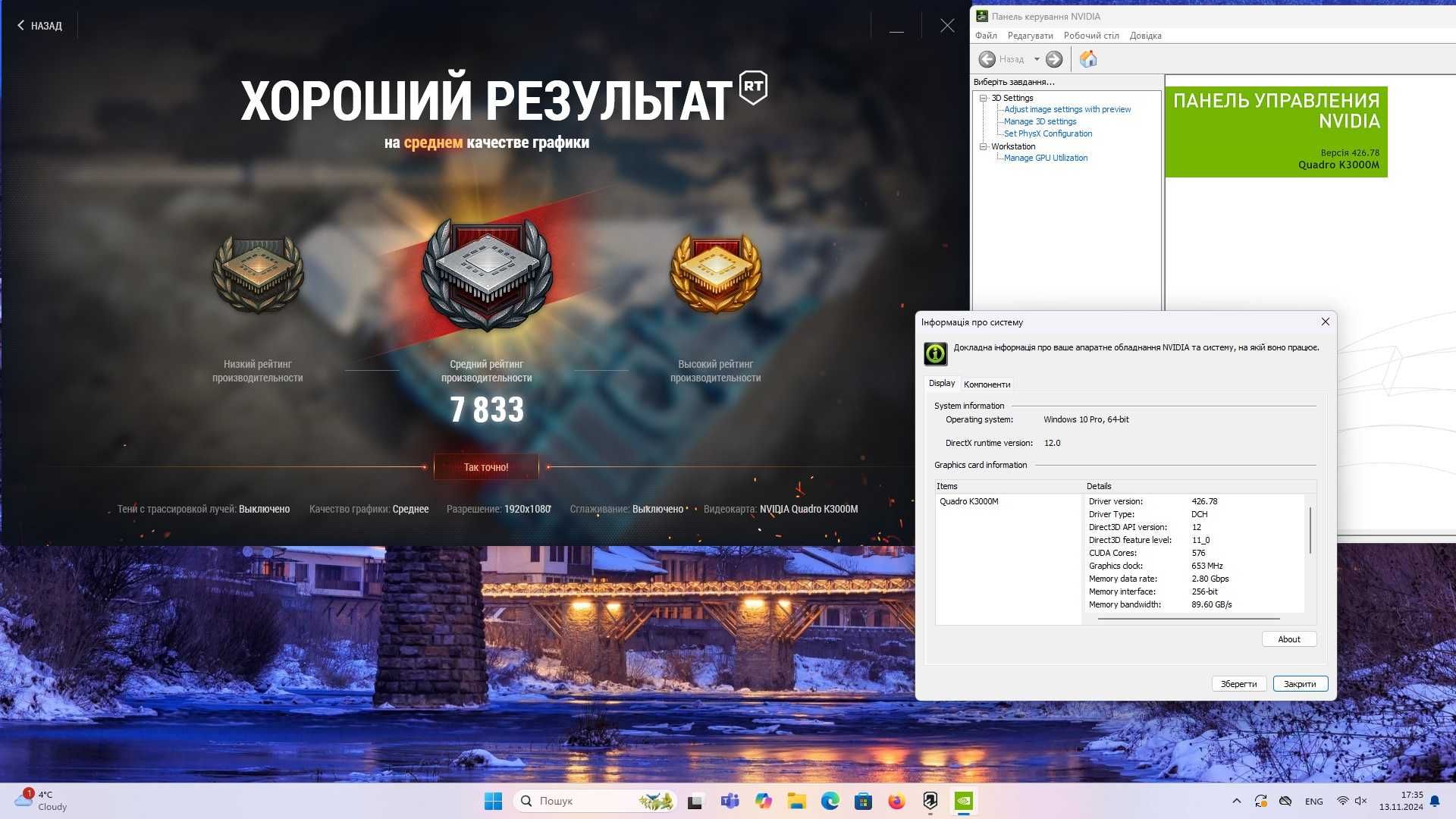
Task: Open Manage 3D settings
Action: pos(1040,121)
